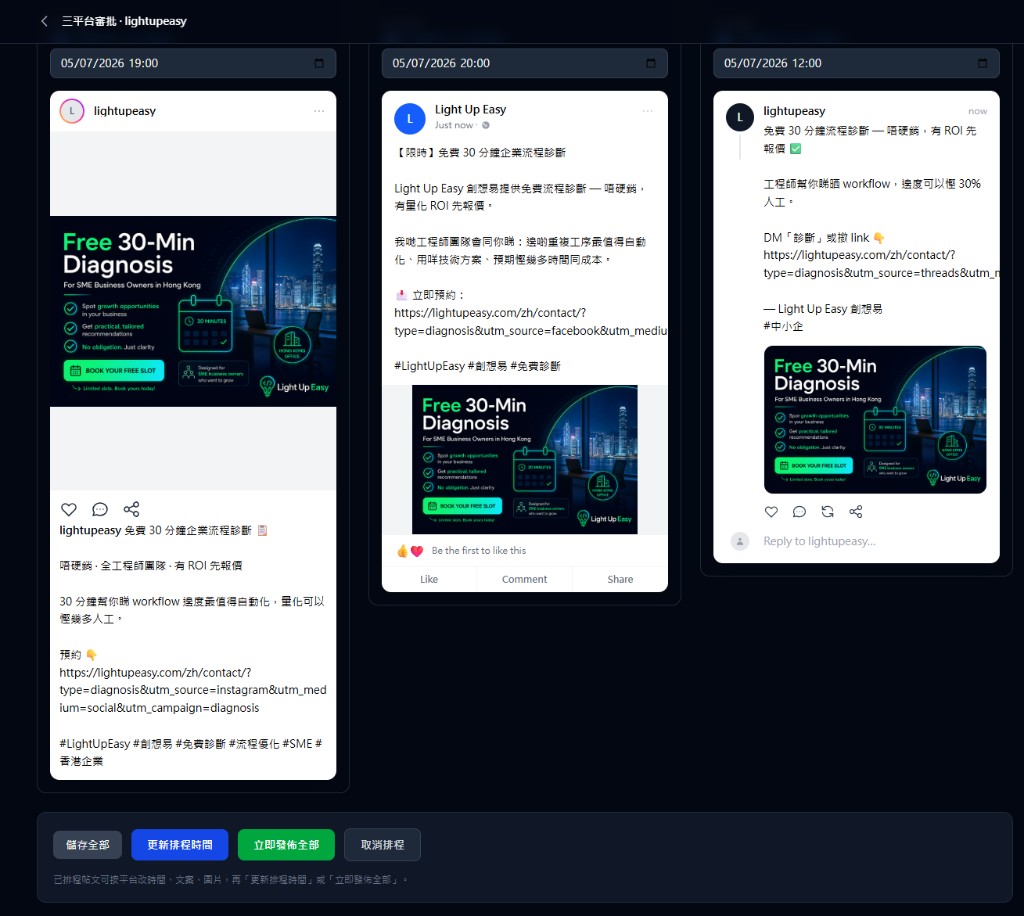Repost the Threads preview post
Image resolution: width=1024 pixels, height=916 pixels.
(827, 512)
